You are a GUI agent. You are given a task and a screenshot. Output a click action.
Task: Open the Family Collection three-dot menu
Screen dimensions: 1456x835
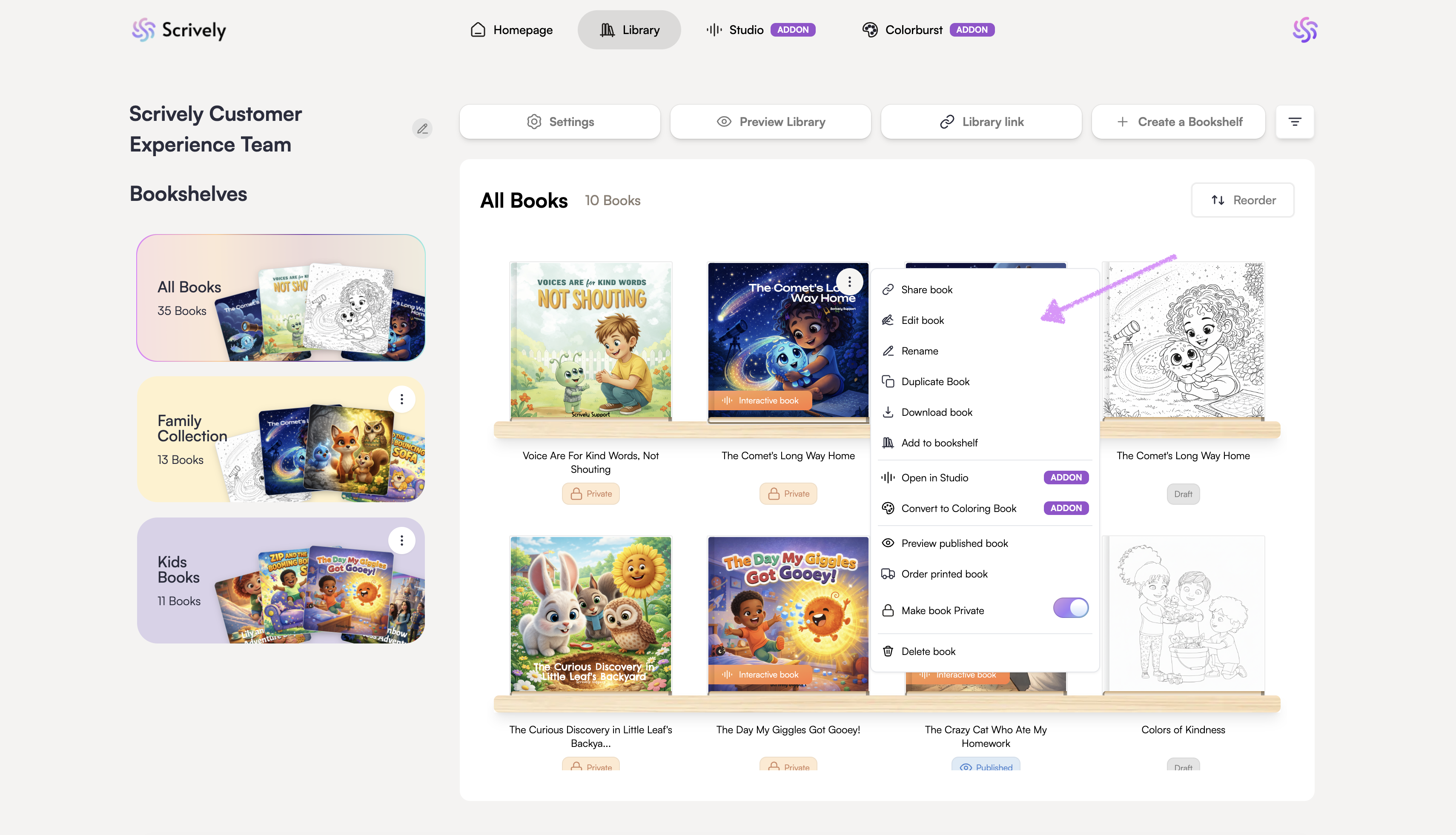pyautogui.click(x=401, y=399)
